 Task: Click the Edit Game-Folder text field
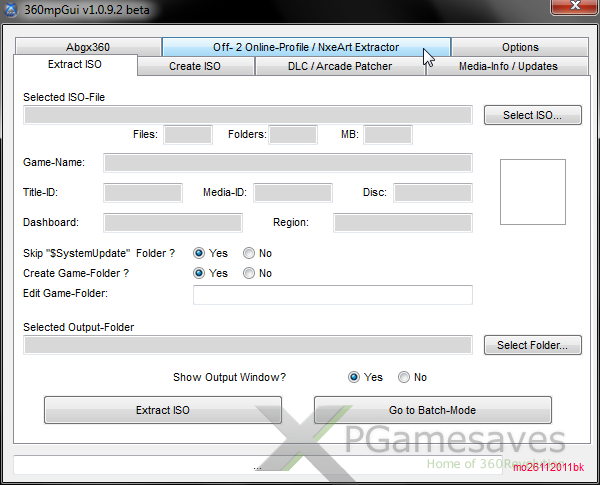(332, 294)
